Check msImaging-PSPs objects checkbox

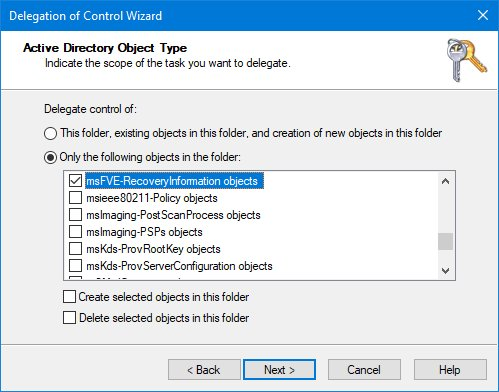(x=75, y=231)
